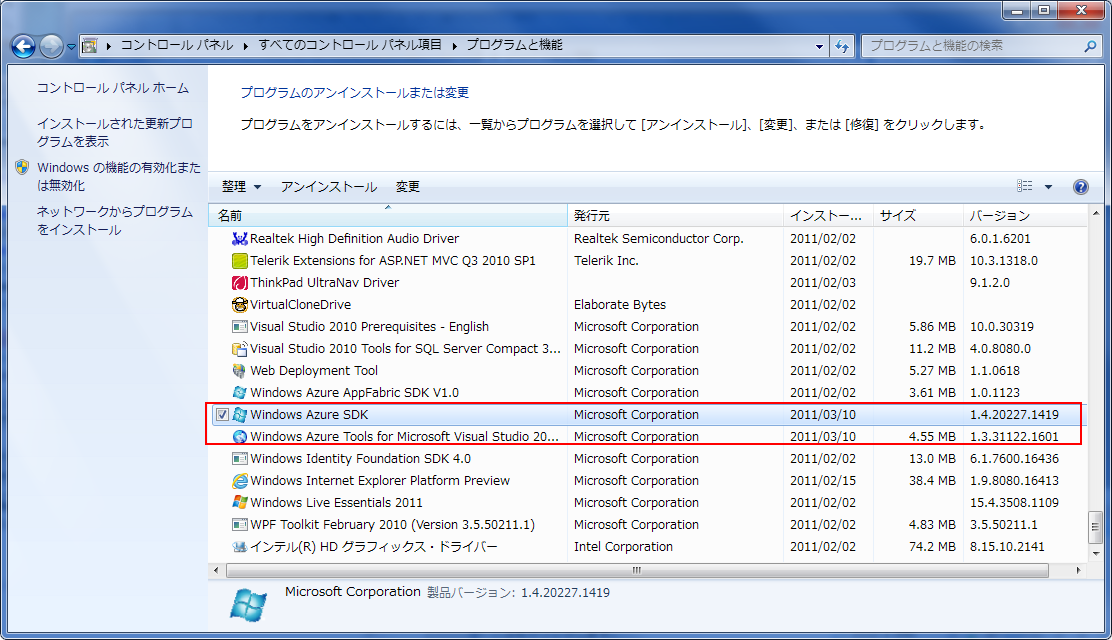This screenshot has width=1112, height=640.
Task: Click the アンインストール toolbar button
Action: [328, 187]
